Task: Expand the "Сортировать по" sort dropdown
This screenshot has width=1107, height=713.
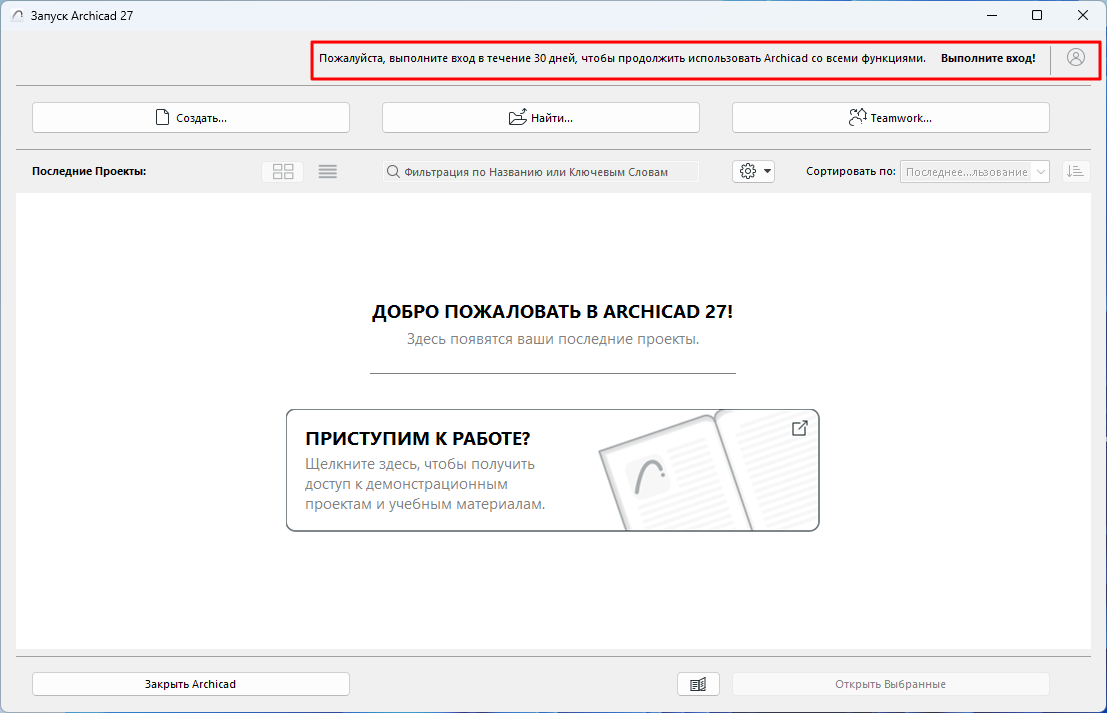Action: click(x=974, y=172)
